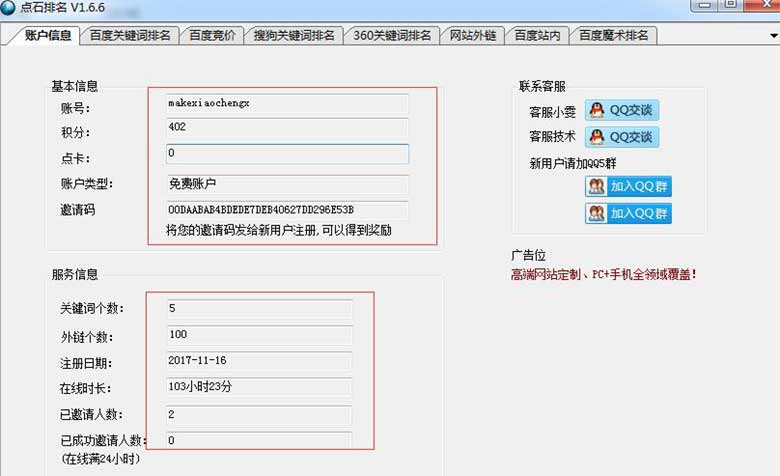This screenshot has width=780, height=476.
Task: Click the 关键词个数 field showing 5
Action: pos(259,309)
